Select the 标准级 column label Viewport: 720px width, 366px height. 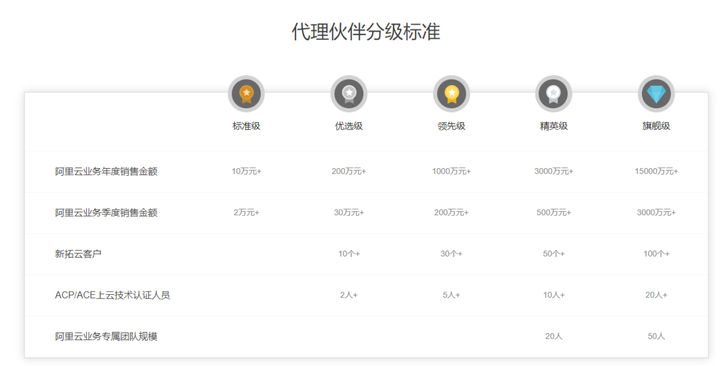(246, 126)
